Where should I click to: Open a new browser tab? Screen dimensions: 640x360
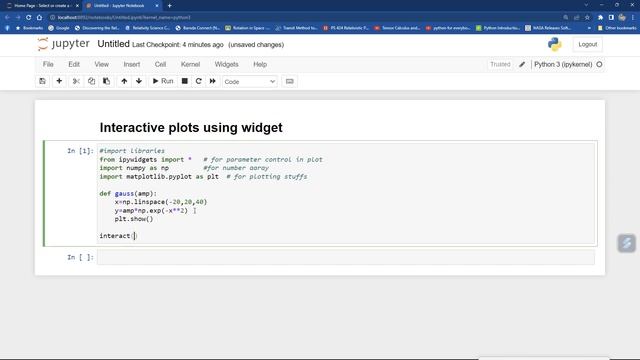click(x=169, y=6)
